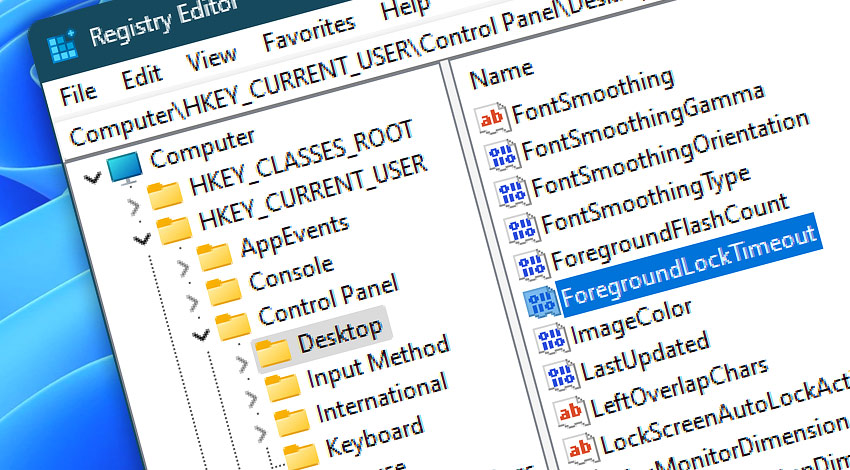Select the Keyboard key label

(374, 438)
